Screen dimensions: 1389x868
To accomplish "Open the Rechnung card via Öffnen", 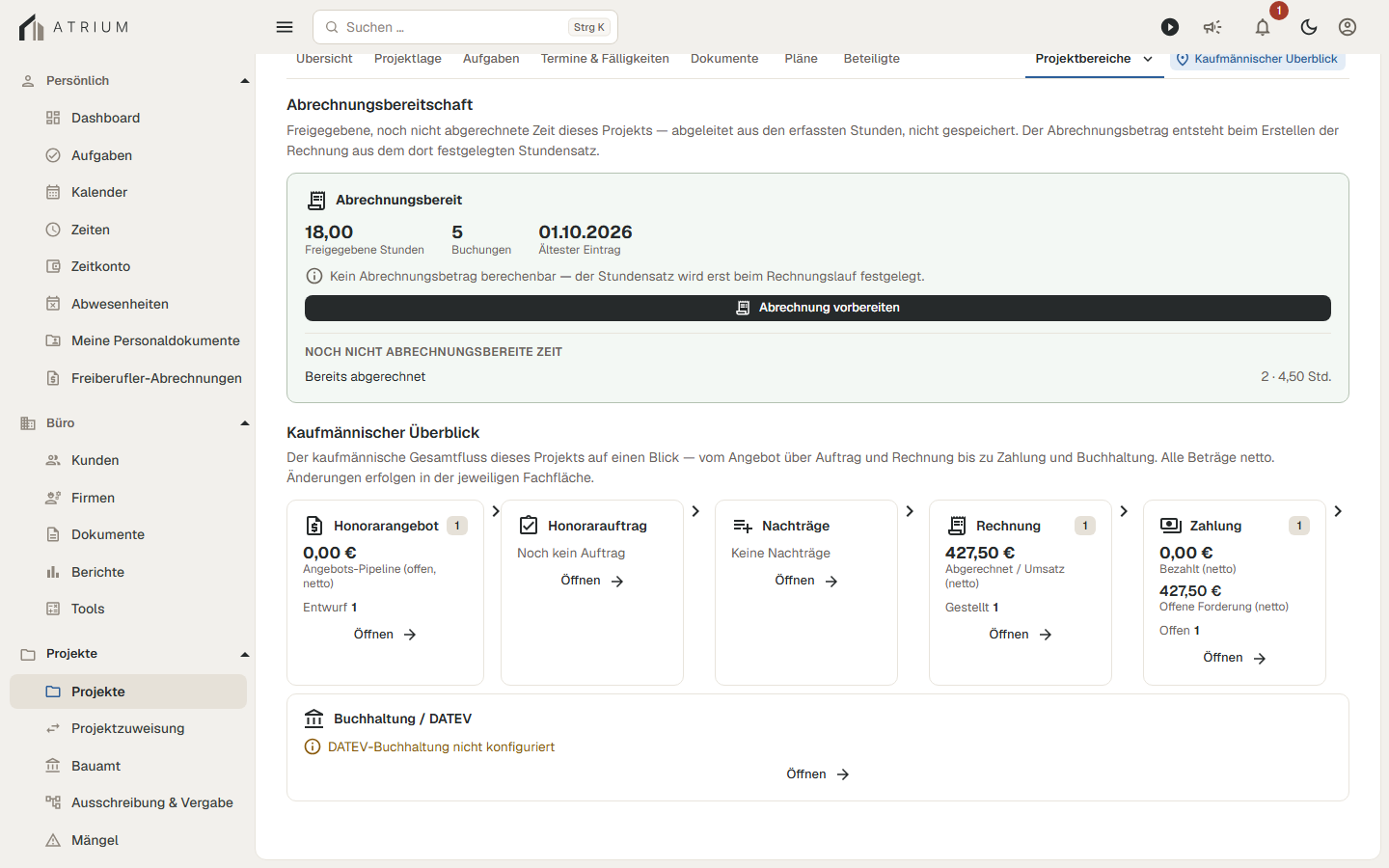I will tap(1020, 635).
